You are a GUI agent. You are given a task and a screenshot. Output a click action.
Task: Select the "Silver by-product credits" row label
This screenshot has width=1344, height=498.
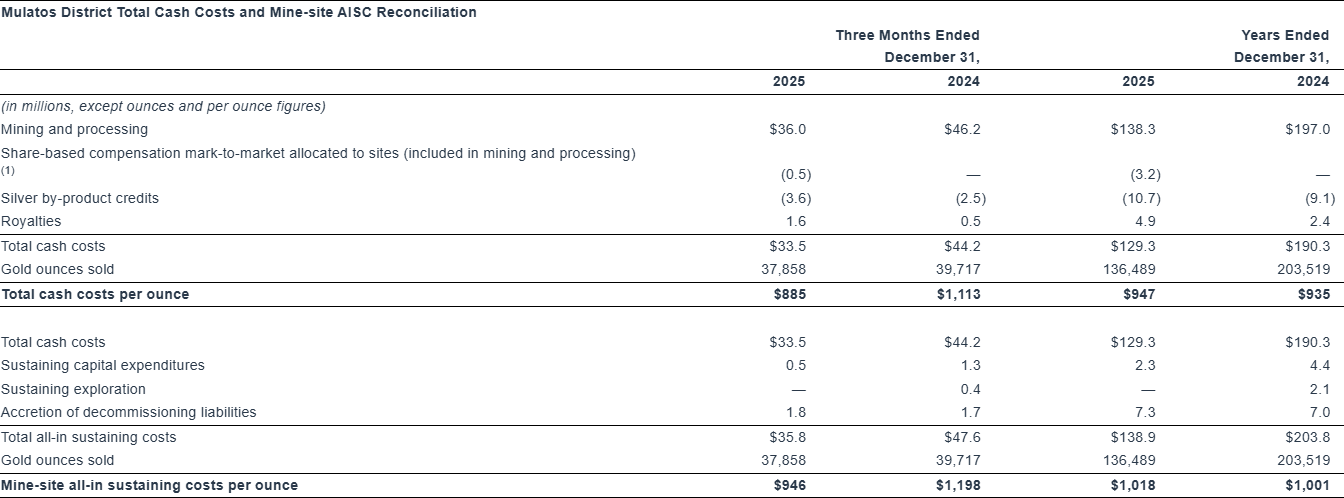pos(80,198)
